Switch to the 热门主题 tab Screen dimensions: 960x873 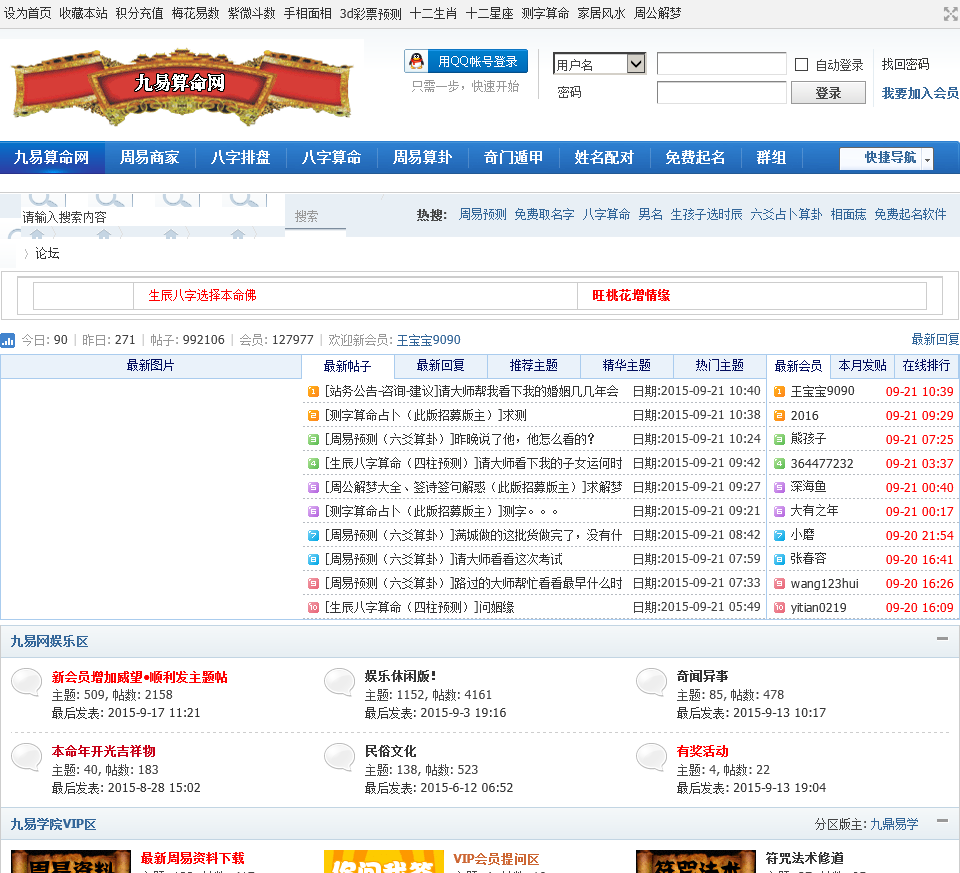tap(720, 365)
